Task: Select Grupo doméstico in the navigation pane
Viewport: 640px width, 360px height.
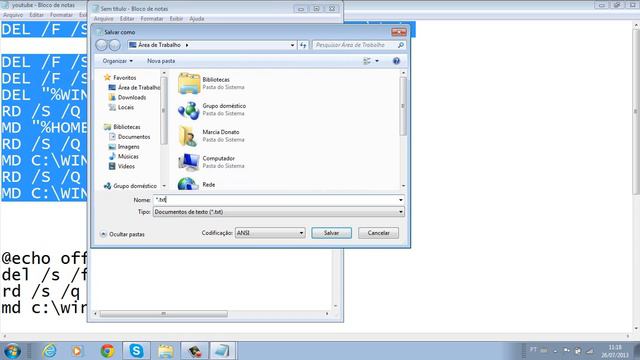Action: [130, 186]
